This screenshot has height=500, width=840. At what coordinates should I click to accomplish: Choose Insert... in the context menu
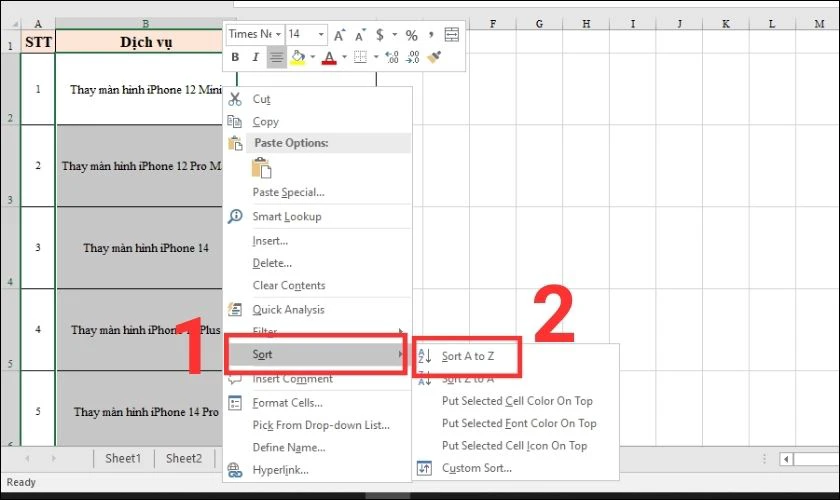[x=318, y=241]
